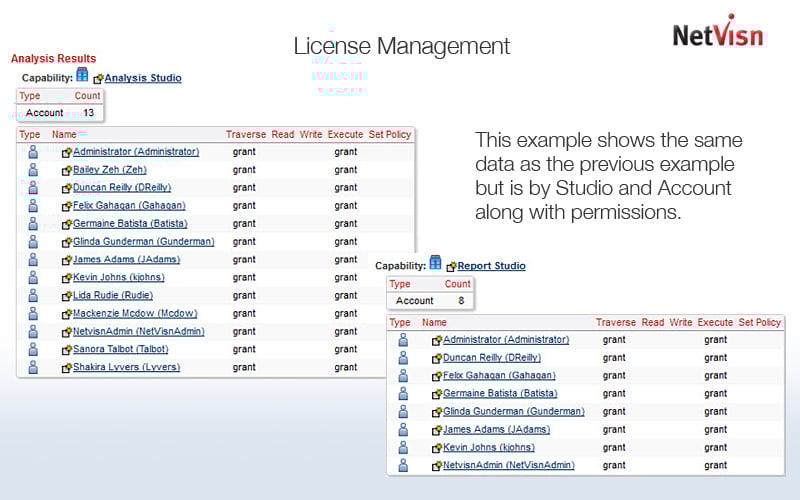Click the shortcut icon before Sanora Talbot's name
The height and width of the screenshot is (500, 800).
(67, 351)
